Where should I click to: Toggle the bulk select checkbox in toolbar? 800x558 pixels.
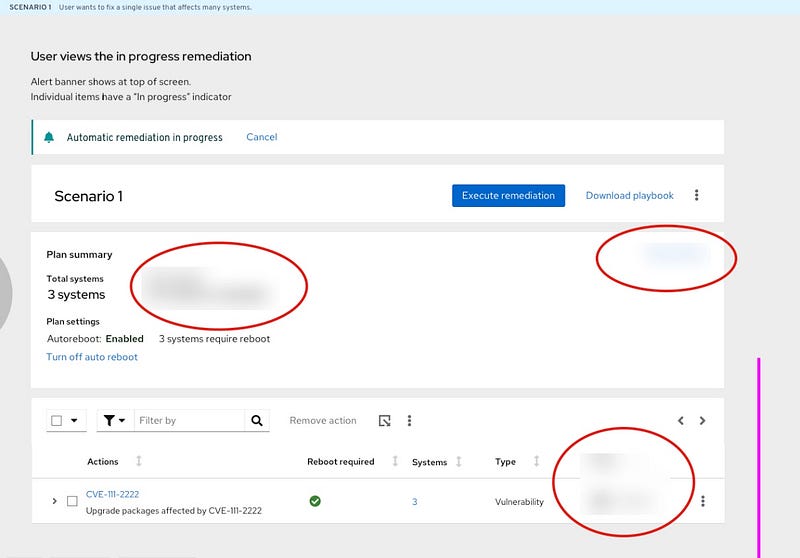57,420
